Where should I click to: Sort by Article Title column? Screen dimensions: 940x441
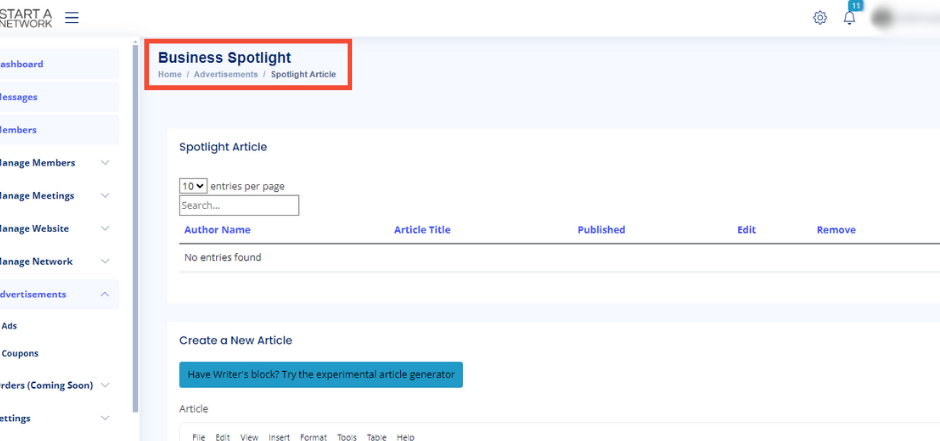click(422, 230)
